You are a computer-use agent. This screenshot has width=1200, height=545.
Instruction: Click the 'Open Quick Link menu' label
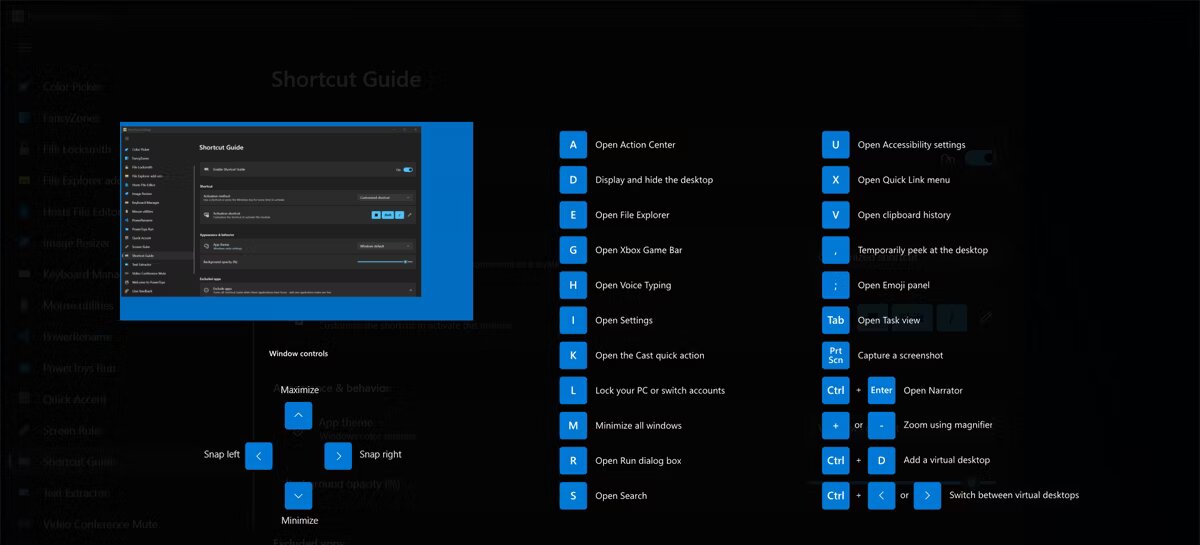[x=904, y=180]
